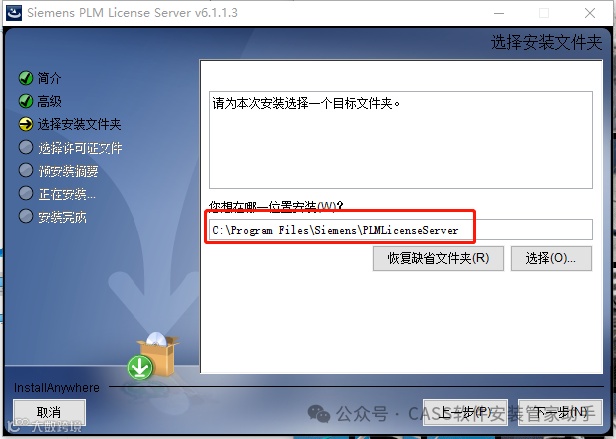Open folder chooser with 选择(O)... button
The image size is (616, 439).
551,258
